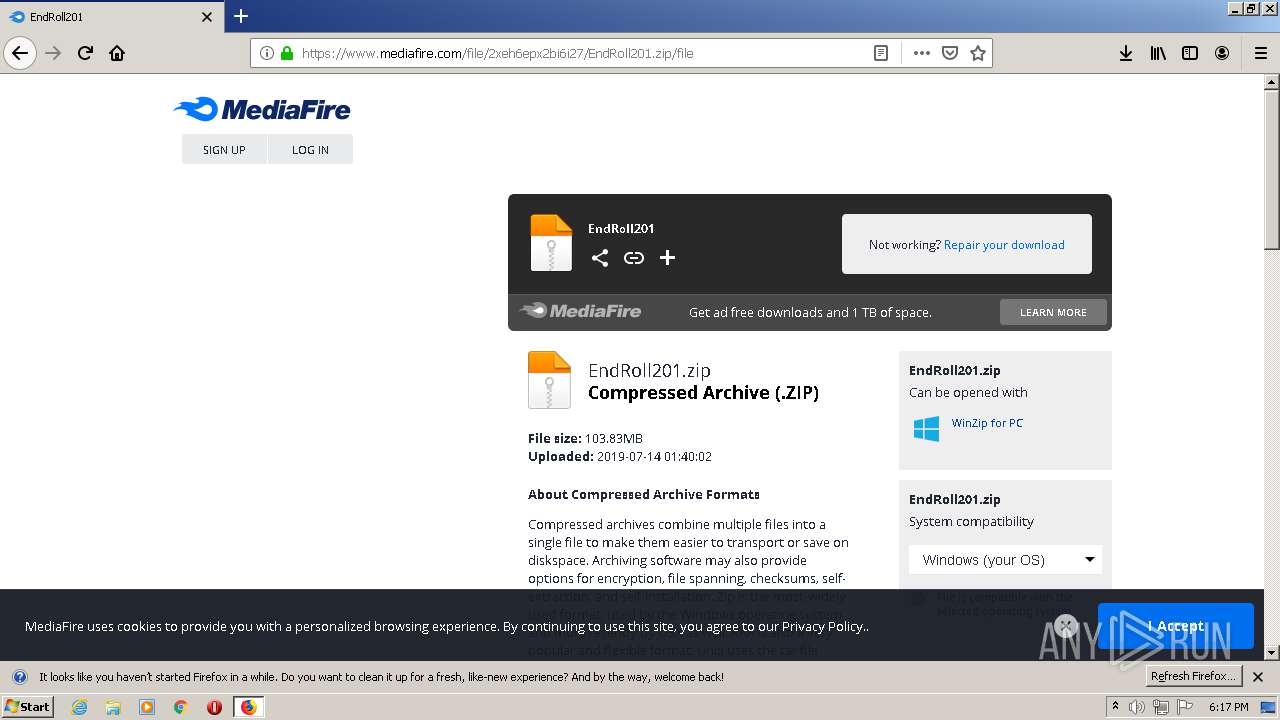The height and width of the screenshot is (720, 1280).
Task: Click volume speaker icon in system tray
Action: (1136, 707)
